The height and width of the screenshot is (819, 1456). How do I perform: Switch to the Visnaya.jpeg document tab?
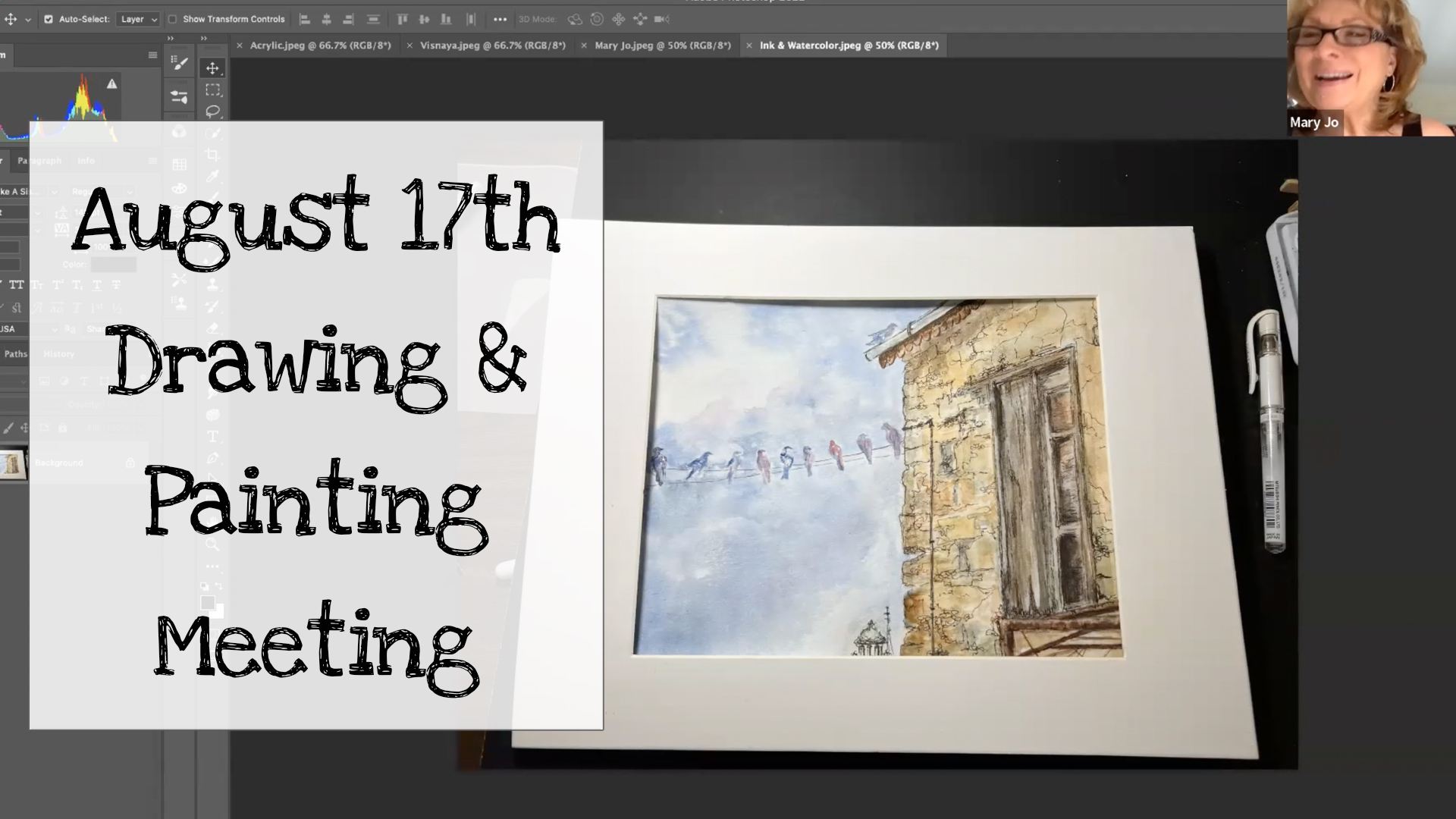click(x=493, y=45)
